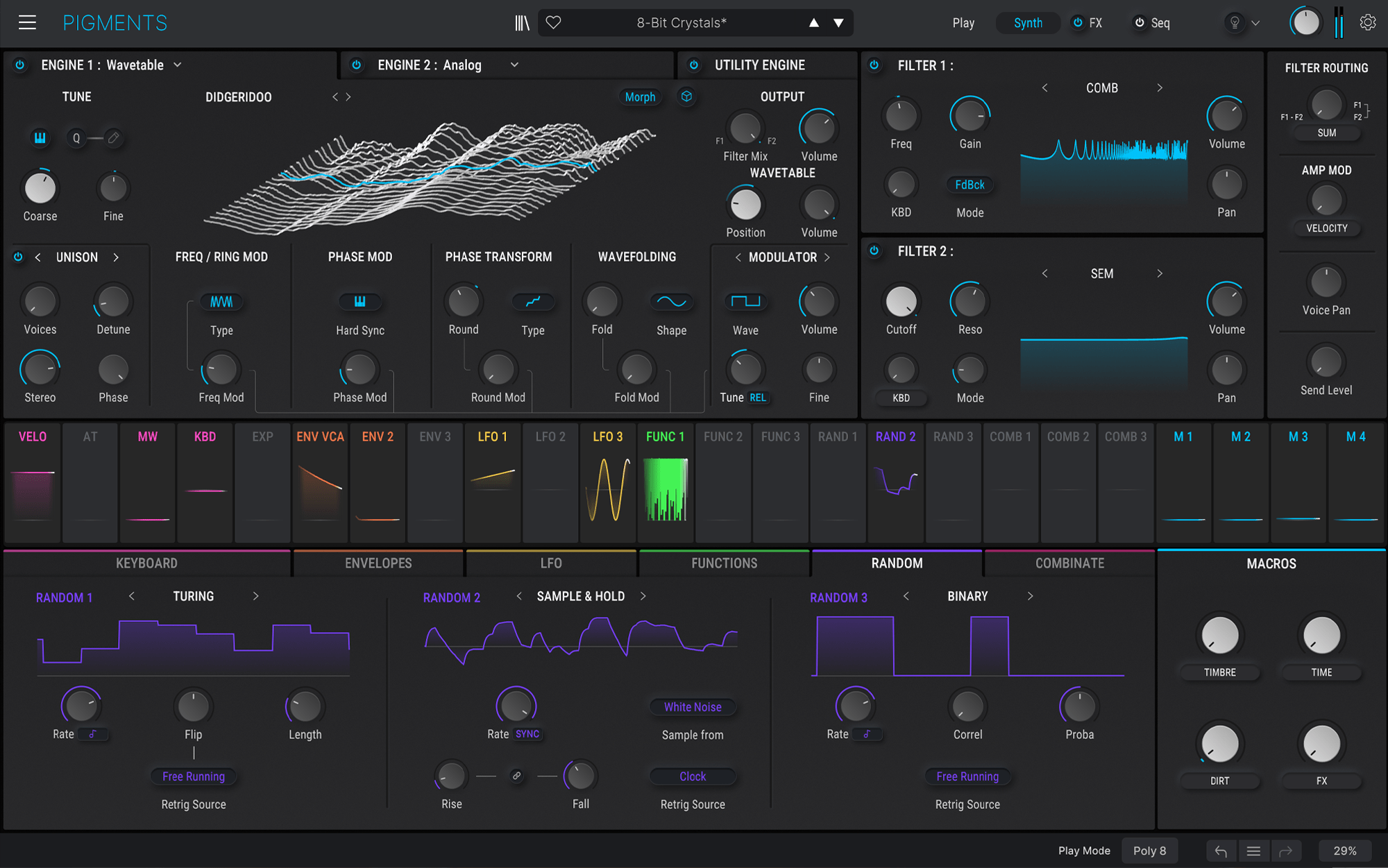This screenshot has width=1388, height=868.
Task: Open the settings gear
Action: pos(1367,23)
